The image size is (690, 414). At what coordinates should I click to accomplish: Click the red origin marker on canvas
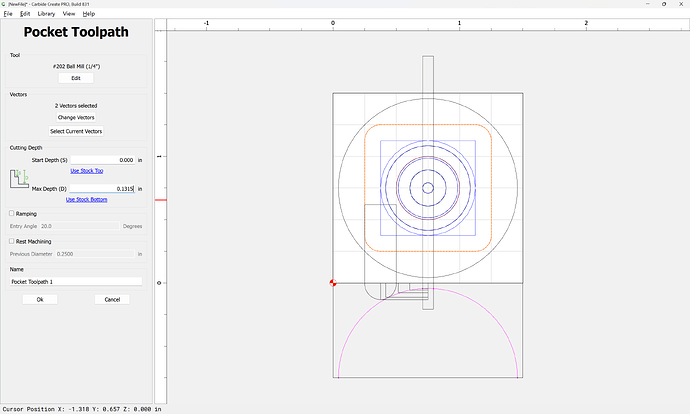tap(333, 283)
